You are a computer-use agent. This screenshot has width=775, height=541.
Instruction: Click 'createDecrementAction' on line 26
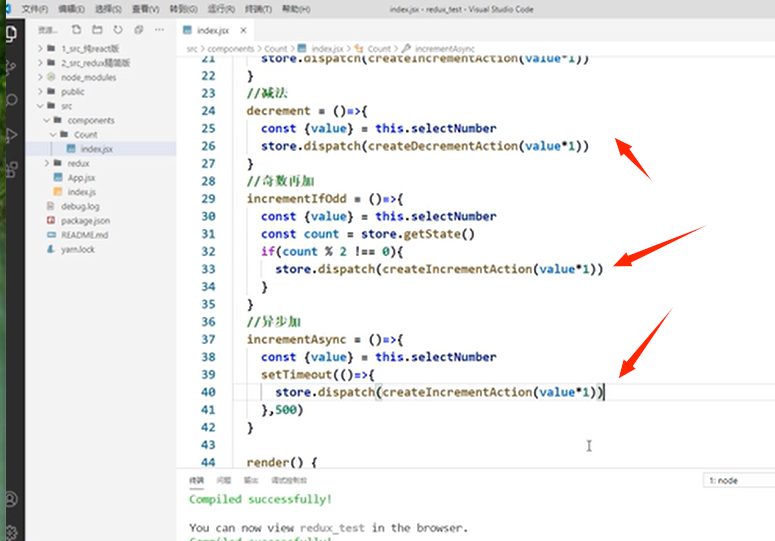[x=442, y=146]
